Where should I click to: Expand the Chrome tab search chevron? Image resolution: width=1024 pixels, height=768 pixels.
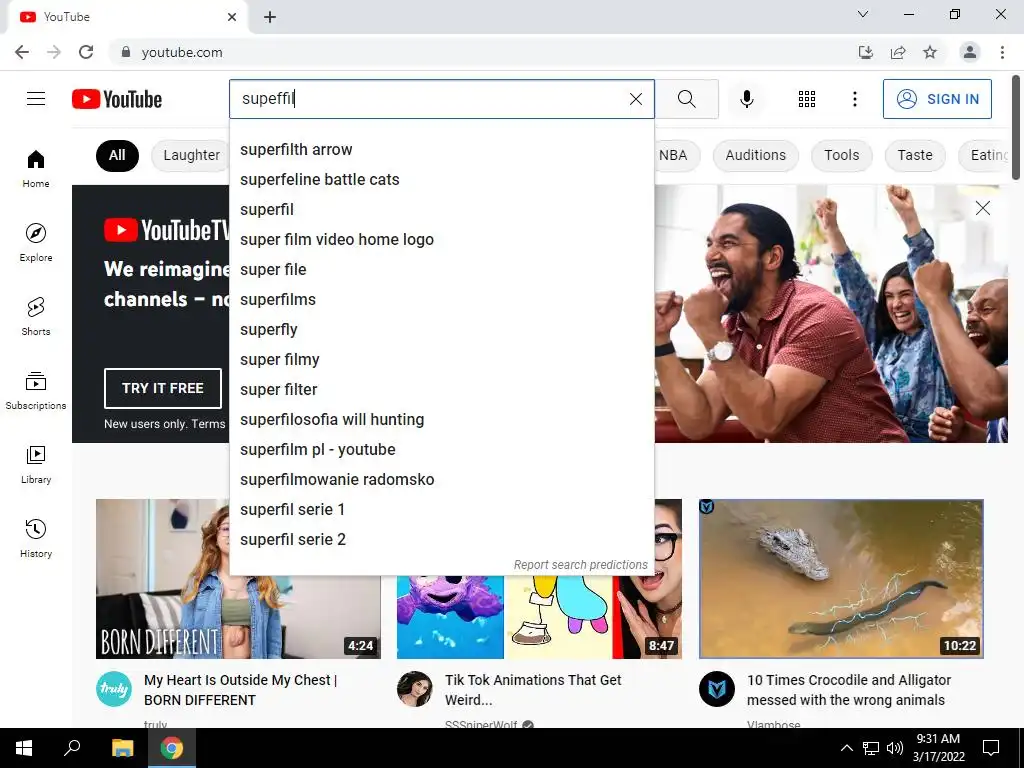tap(863, 14)
